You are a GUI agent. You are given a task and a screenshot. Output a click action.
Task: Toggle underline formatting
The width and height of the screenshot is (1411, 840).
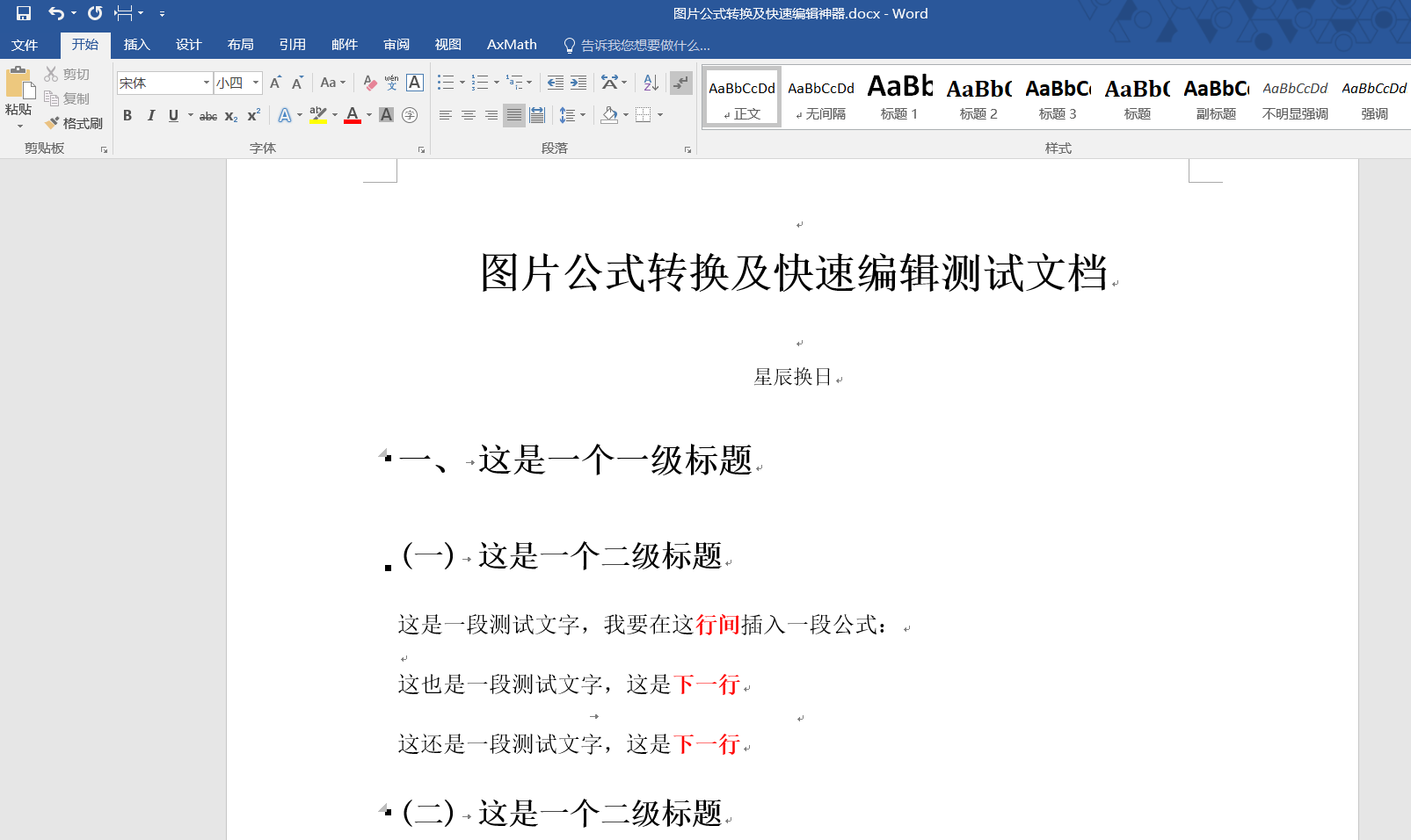point(173,115)
